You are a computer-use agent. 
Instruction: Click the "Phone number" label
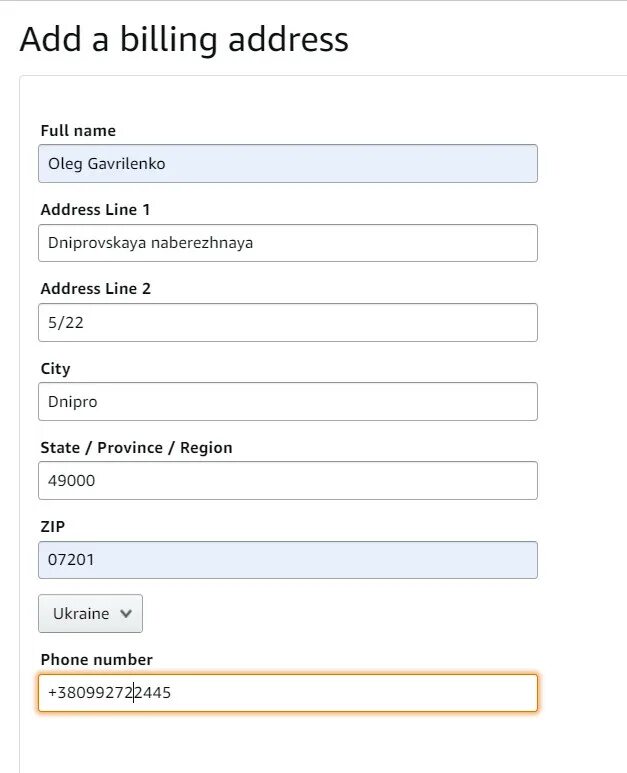click(97, 660)
